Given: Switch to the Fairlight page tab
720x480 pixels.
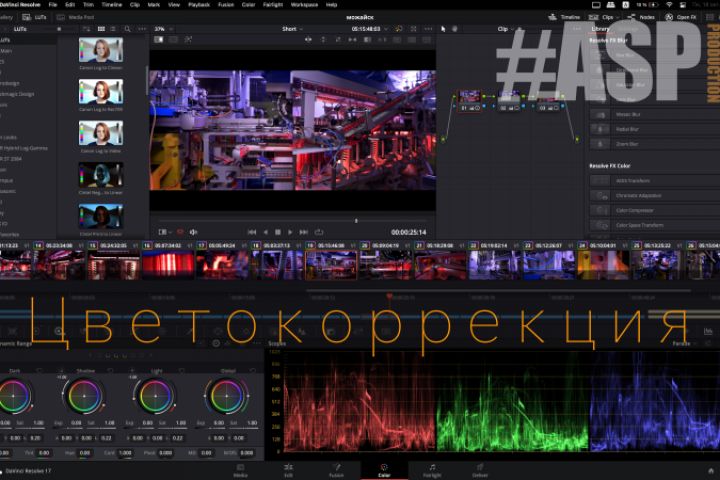Looking at the screenshot, I should tap(432, 470).
